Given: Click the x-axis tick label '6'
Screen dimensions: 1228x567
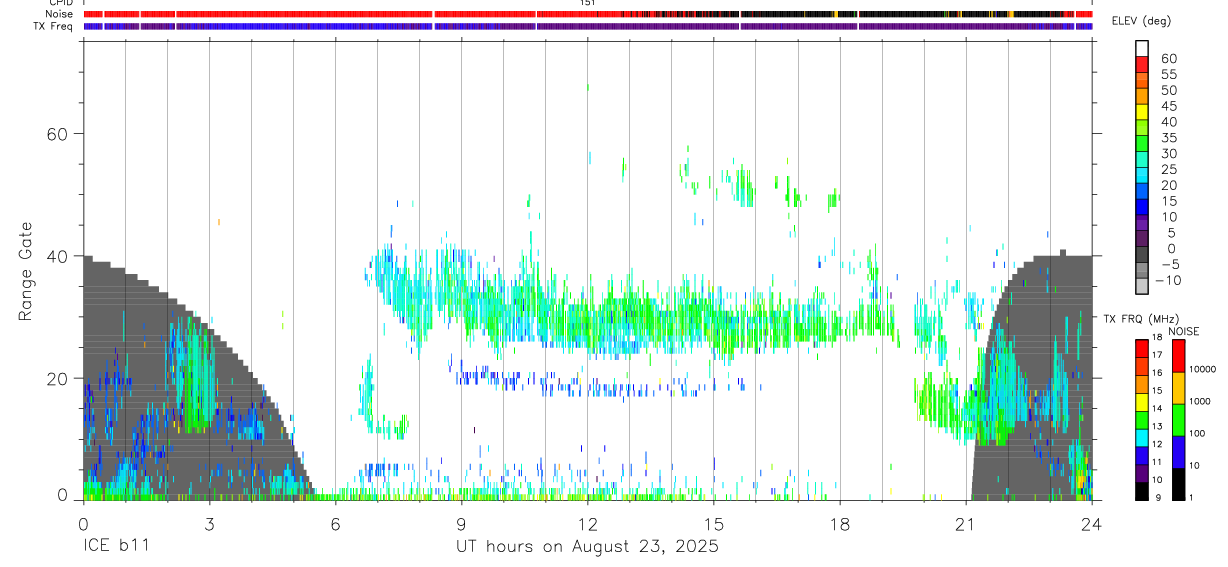Looking at the screenshot, I should (335, 523).
